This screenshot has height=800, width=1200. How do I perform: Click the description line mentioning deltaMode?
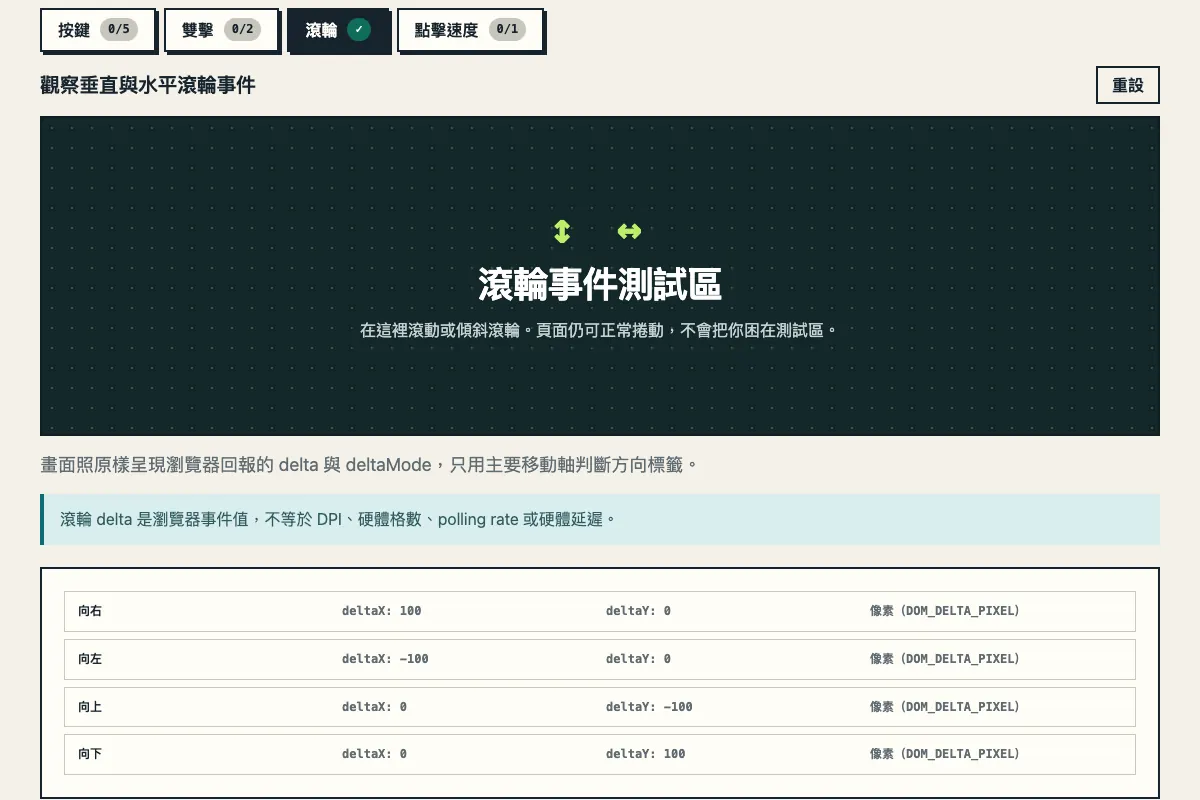369,465
